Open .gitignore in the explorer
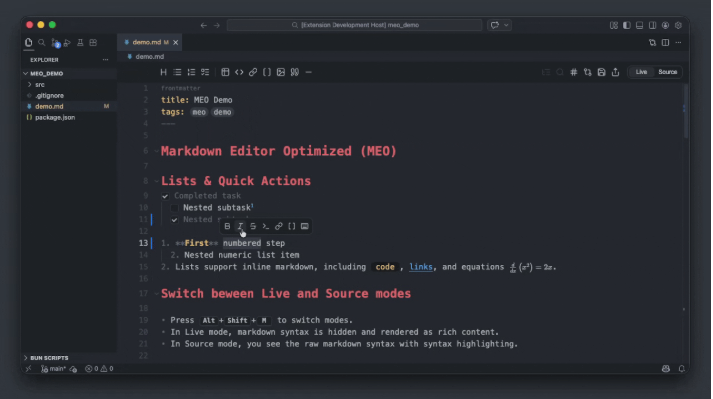This screenshot has height=399, width=713. (69, 96)
